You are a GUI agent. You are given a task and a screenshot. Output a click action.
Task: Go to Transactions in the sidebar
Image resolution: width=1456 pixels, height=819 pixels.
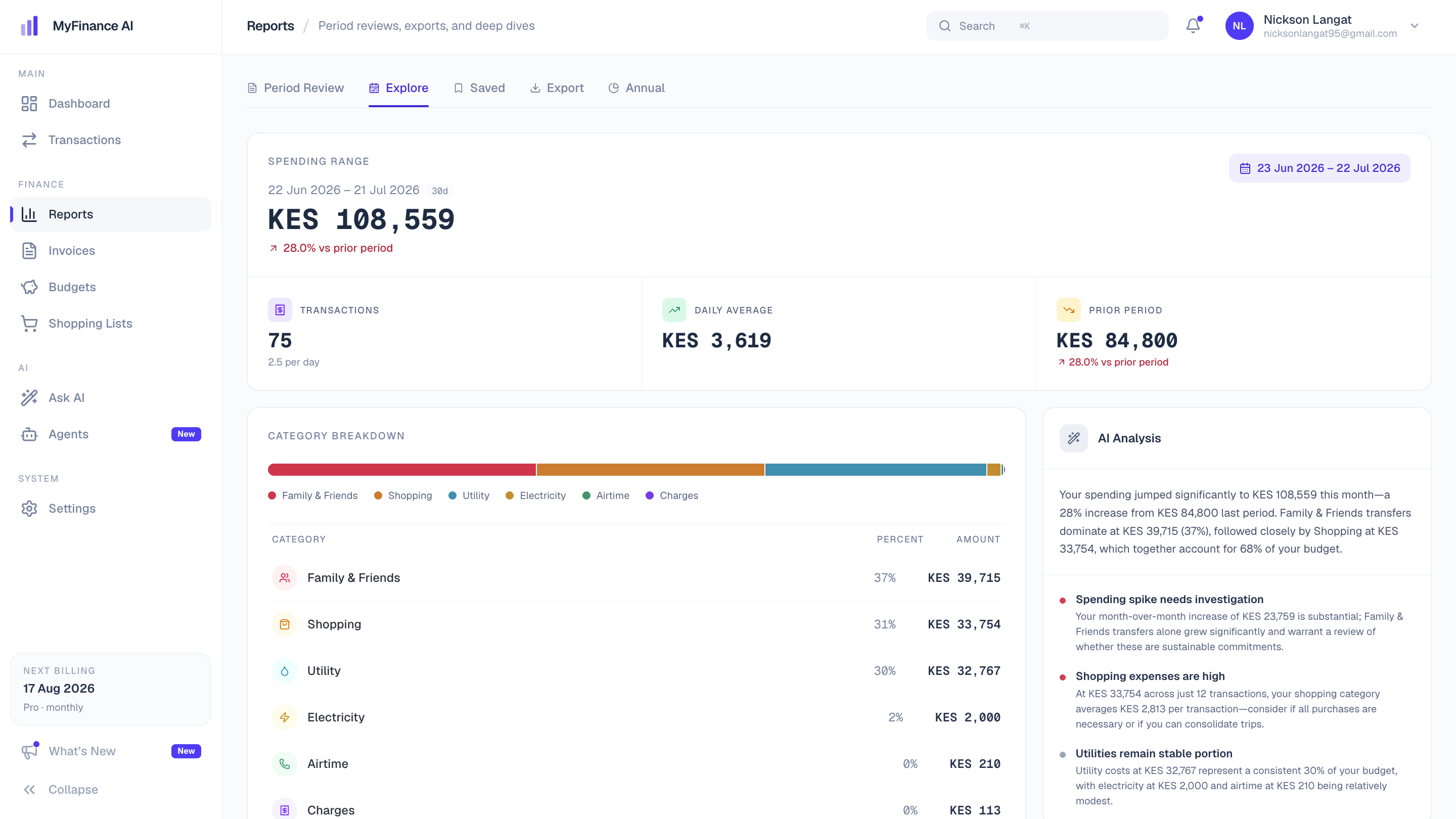[x=110, y=140]
